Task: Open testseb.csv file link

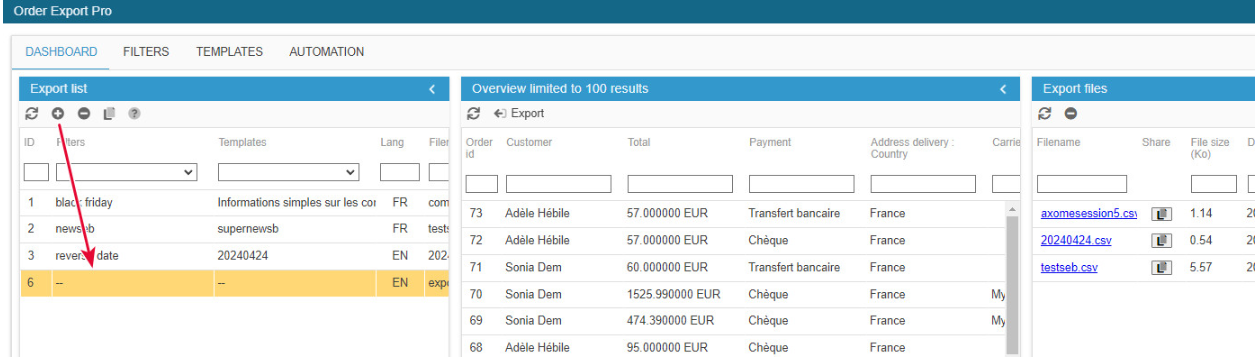Action: 1069,268
